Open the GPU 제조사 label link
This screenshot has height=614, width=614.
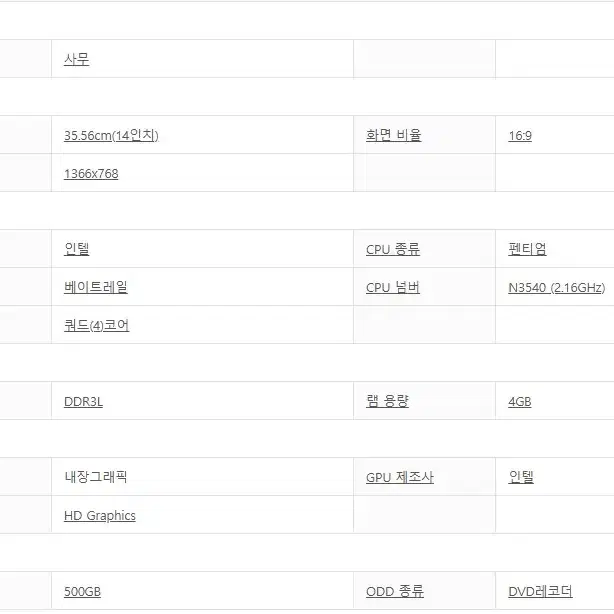point(400,477)
